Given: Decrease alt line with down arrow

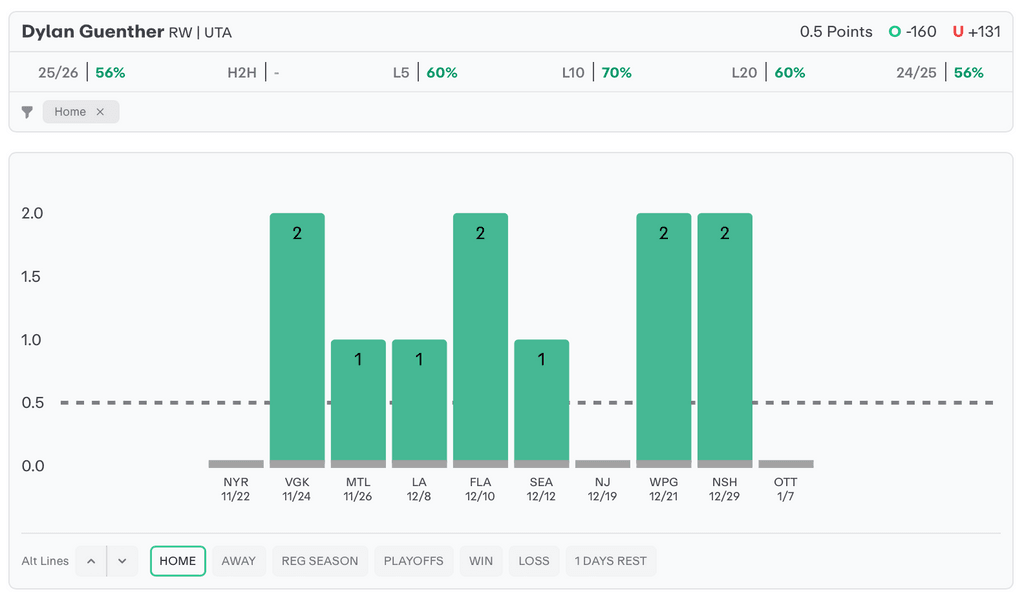Looking at the screenshot, I should (122, 561).
